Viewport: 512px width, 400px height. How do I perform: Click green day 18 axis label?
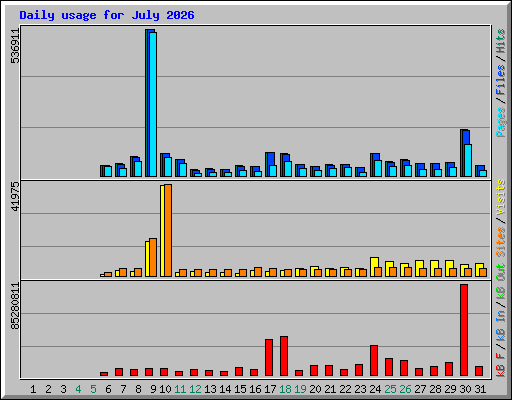[285, 389]
